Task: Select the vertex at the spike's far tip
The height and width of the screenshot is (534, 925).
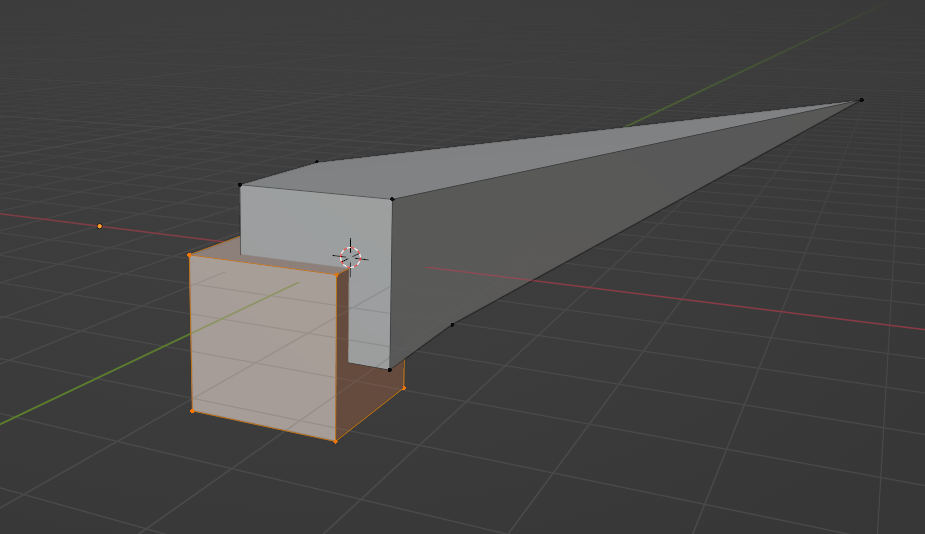Action: click(x=861, y=100)
